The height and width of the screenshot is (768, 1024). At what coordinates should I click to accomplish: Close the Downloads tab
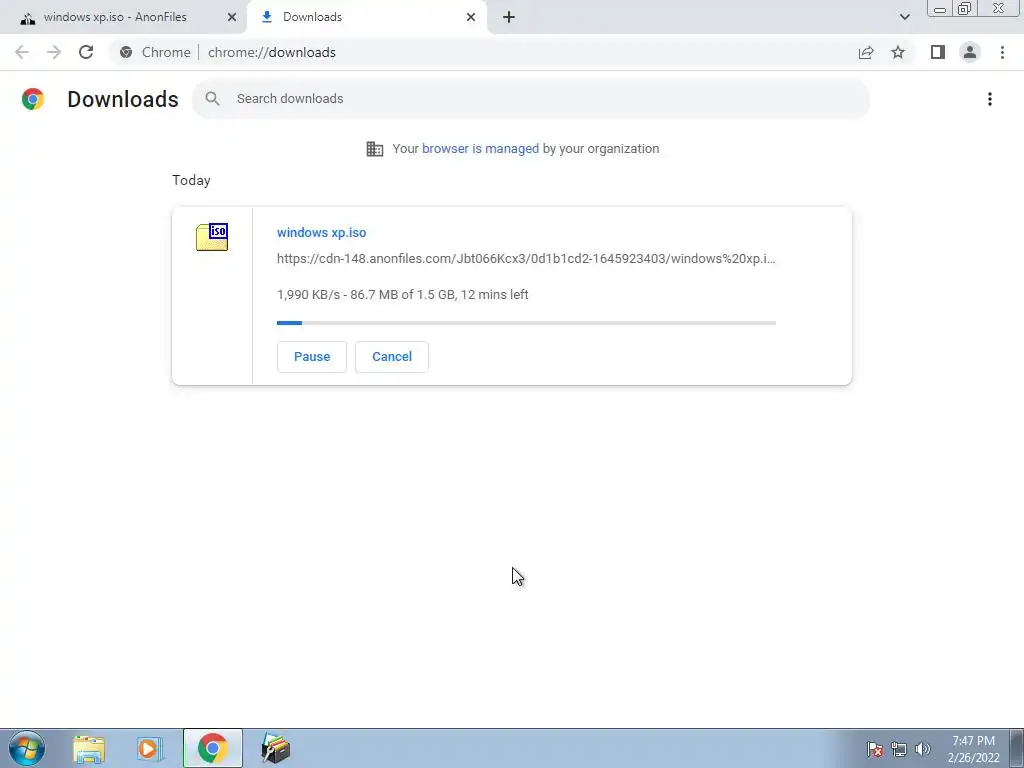[x=471, y=17]
